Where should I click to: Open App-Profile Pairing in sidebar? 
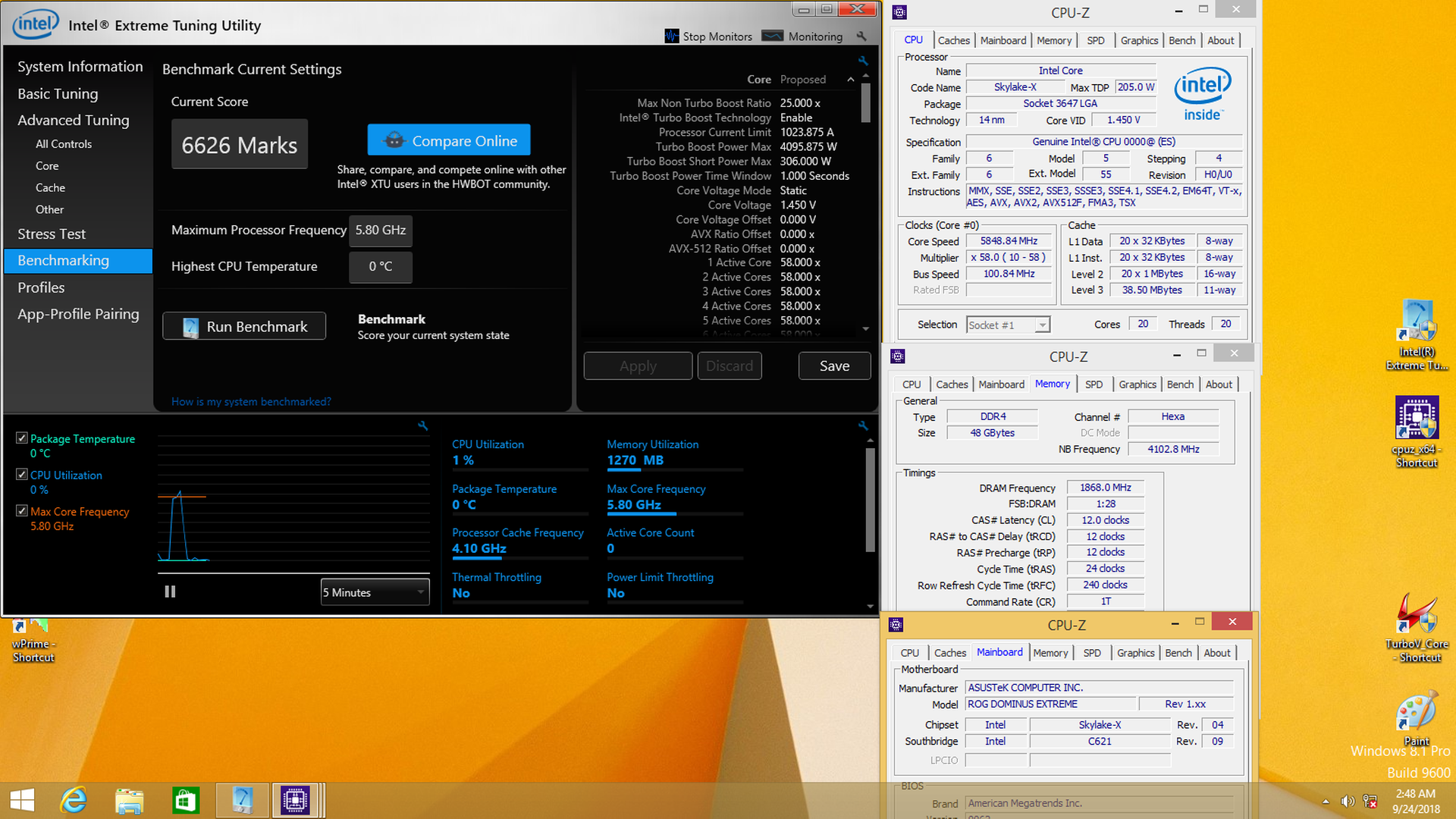pyautogui.click(x=78, y=314)
